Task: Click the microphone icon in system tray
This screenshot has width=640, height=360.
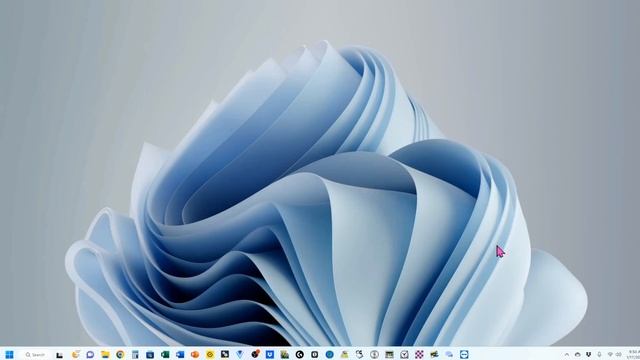Action: tap(599, 354)
